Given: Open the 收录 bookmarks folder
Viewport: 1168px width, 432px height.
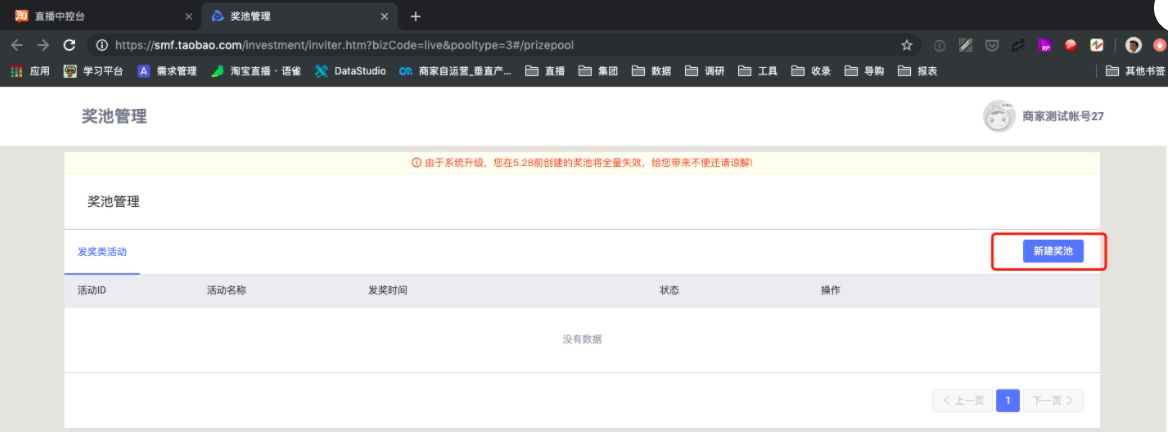Looking at the screenshot, I should [811, 72].
